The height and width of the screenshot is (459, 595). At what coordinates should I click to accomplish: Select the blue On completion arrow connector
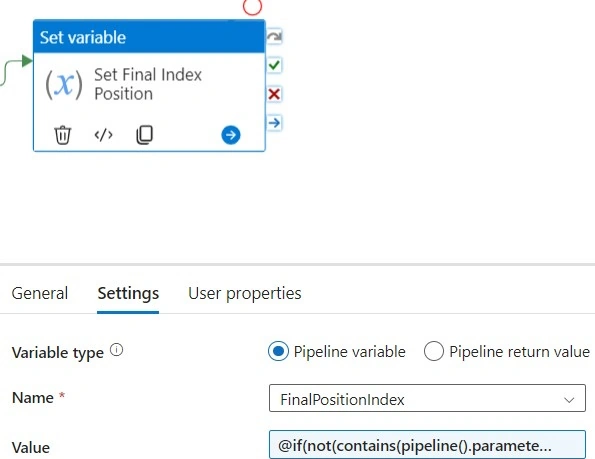click(x=274, y=123)
